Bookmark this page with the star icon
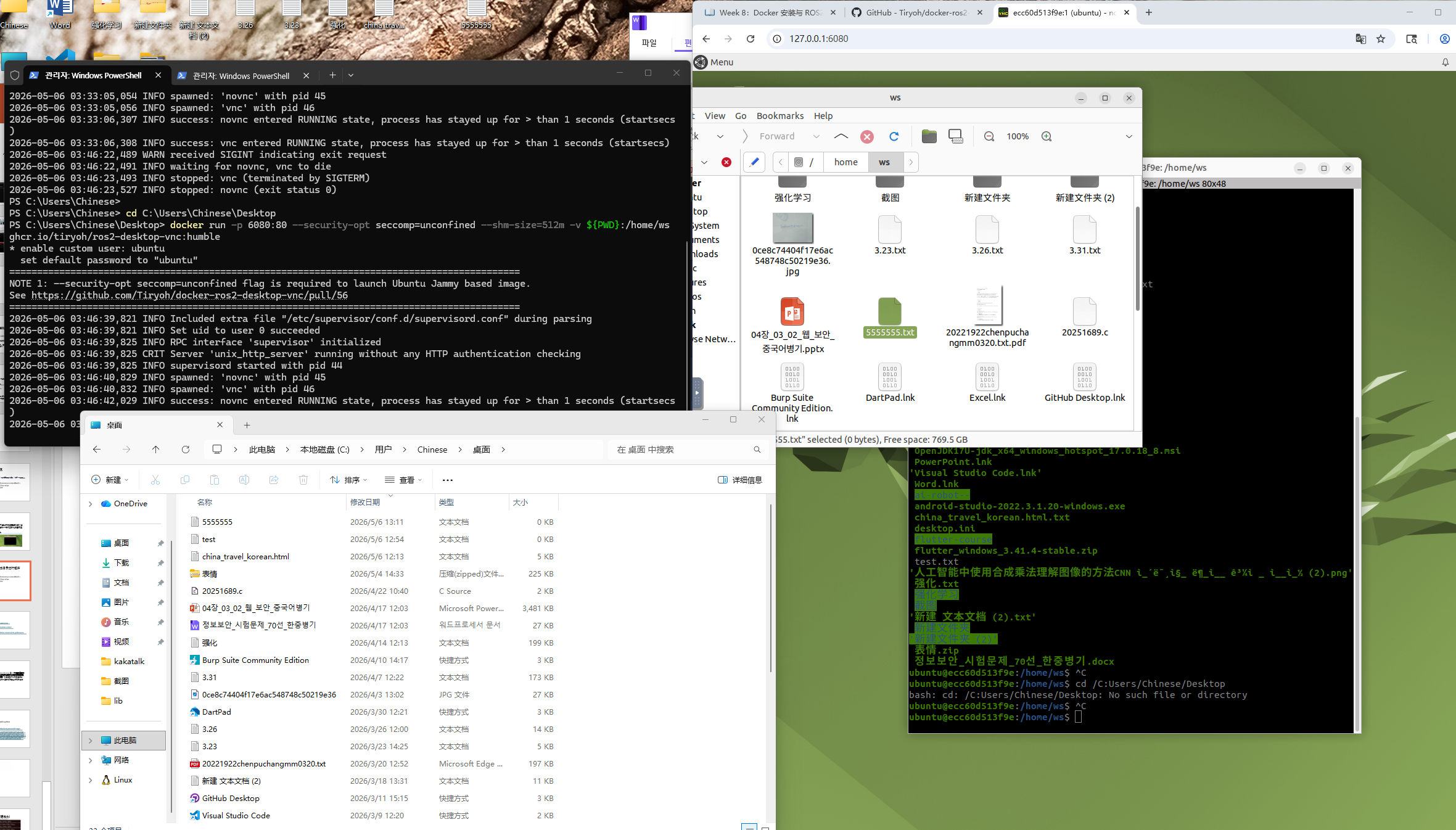The width and height of the screenshot is (1456, 830). [x=1381, y=39]
